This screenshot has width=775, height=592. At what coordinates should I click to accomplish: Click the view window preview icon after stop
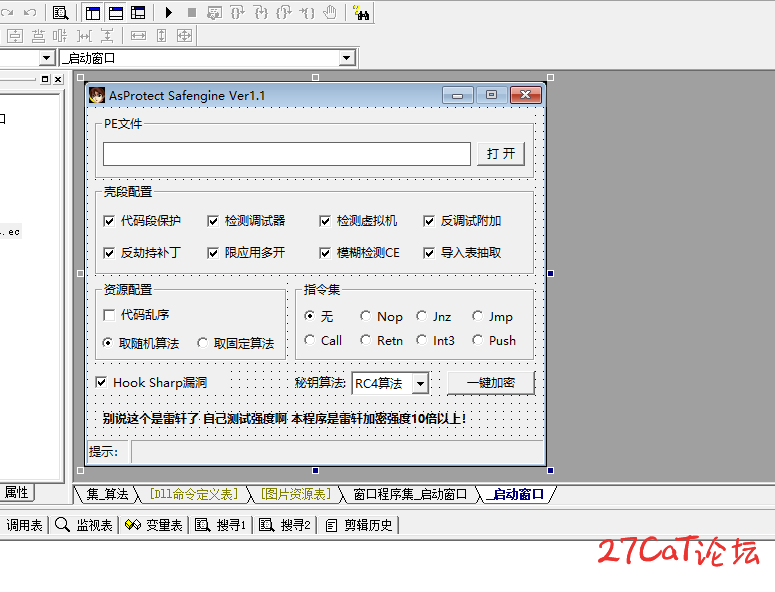pyautogui.click(x=215, y=12)
